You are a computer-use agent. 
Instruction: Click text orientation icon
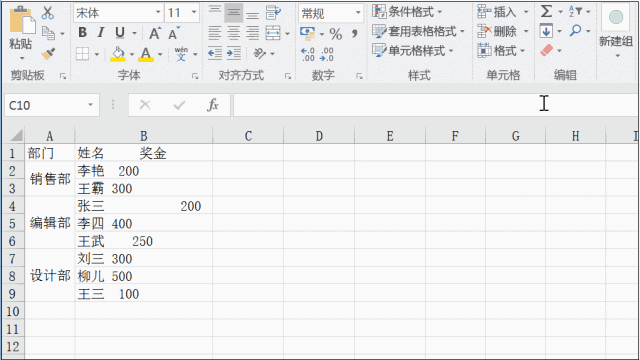pos(260,53)
